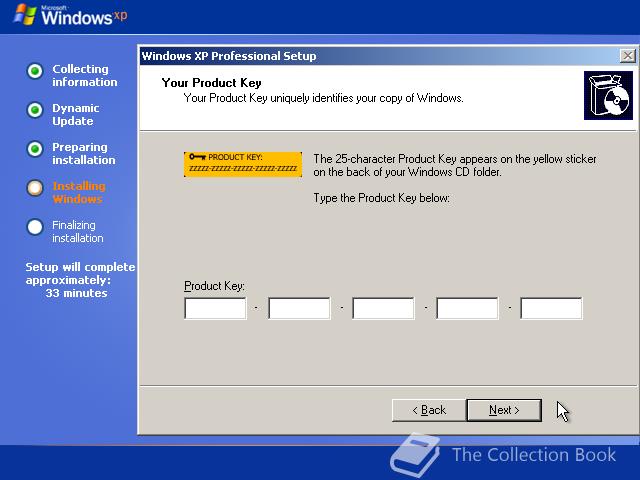Click the 'Finalizing installation' label
The width and height of the screenshot is (640, 480).
pos(78,231)
